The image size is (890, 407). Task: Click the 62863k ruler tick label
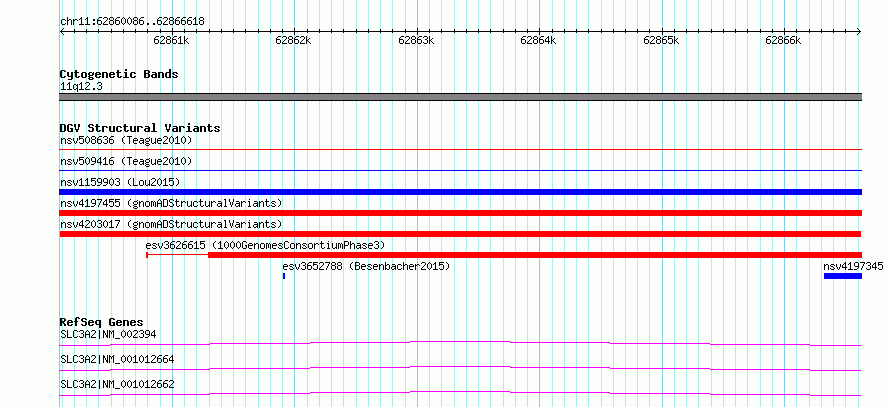pos(416,40)
